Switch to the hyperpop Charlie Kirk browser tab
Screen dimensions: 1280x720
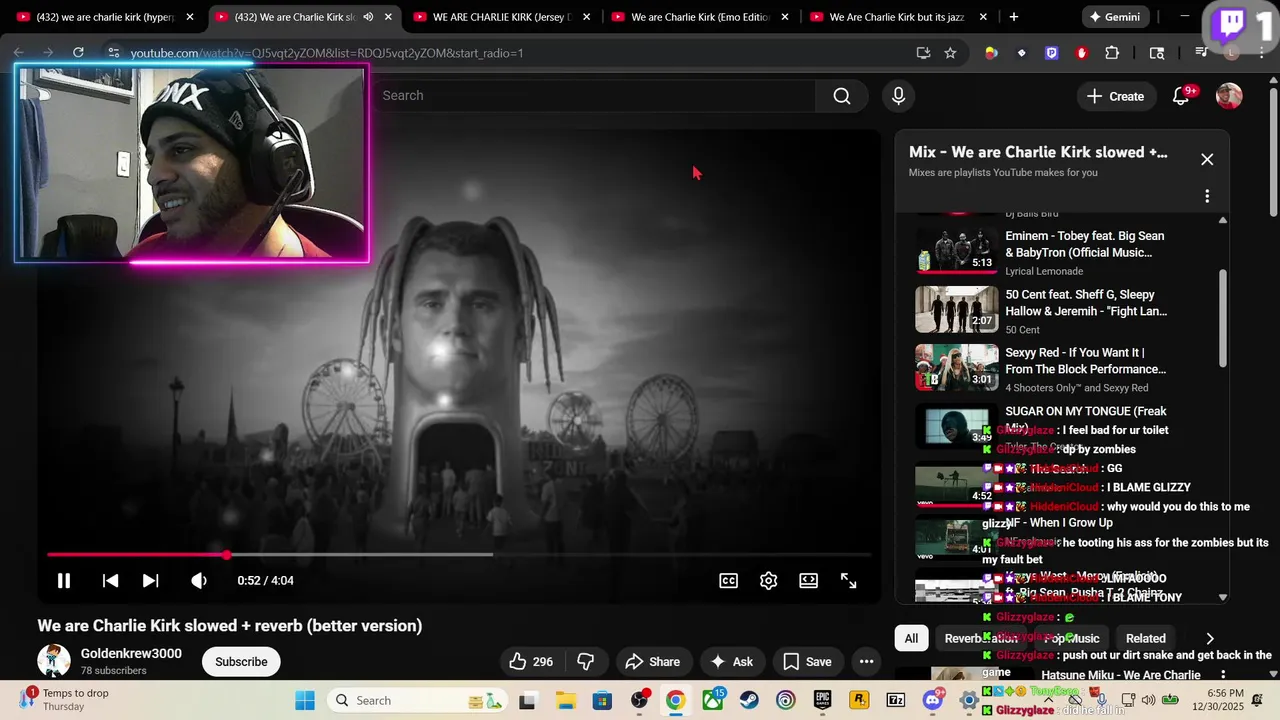click(105, 17)
